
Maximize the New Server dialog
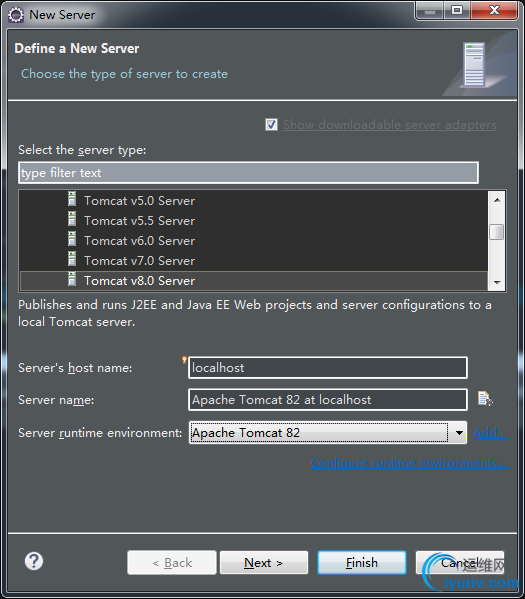tap(457, 11)
